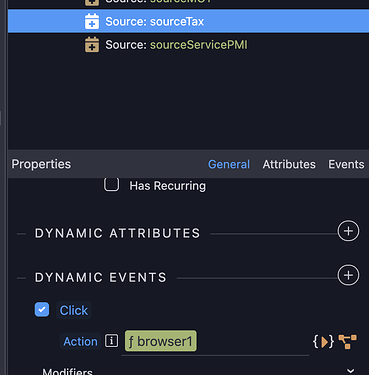The image size is (369, 375).
Task: Expand the Modifiers section chevron
Action: pos(350,371)
